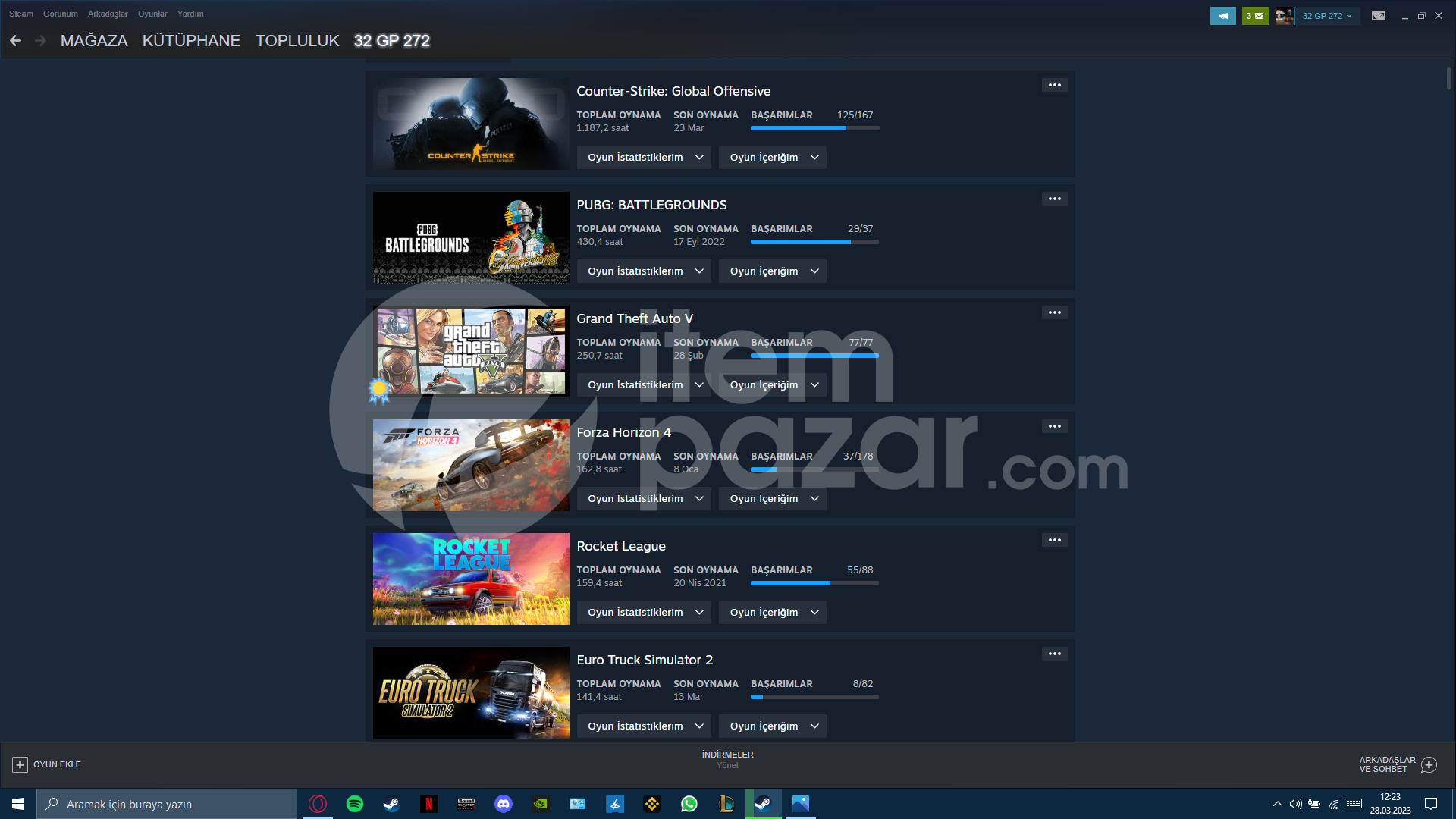Expand Oyun İstatistiklerim for Grand Theft Auto V
Viewport: 1456px width, 819px height.
644,385
